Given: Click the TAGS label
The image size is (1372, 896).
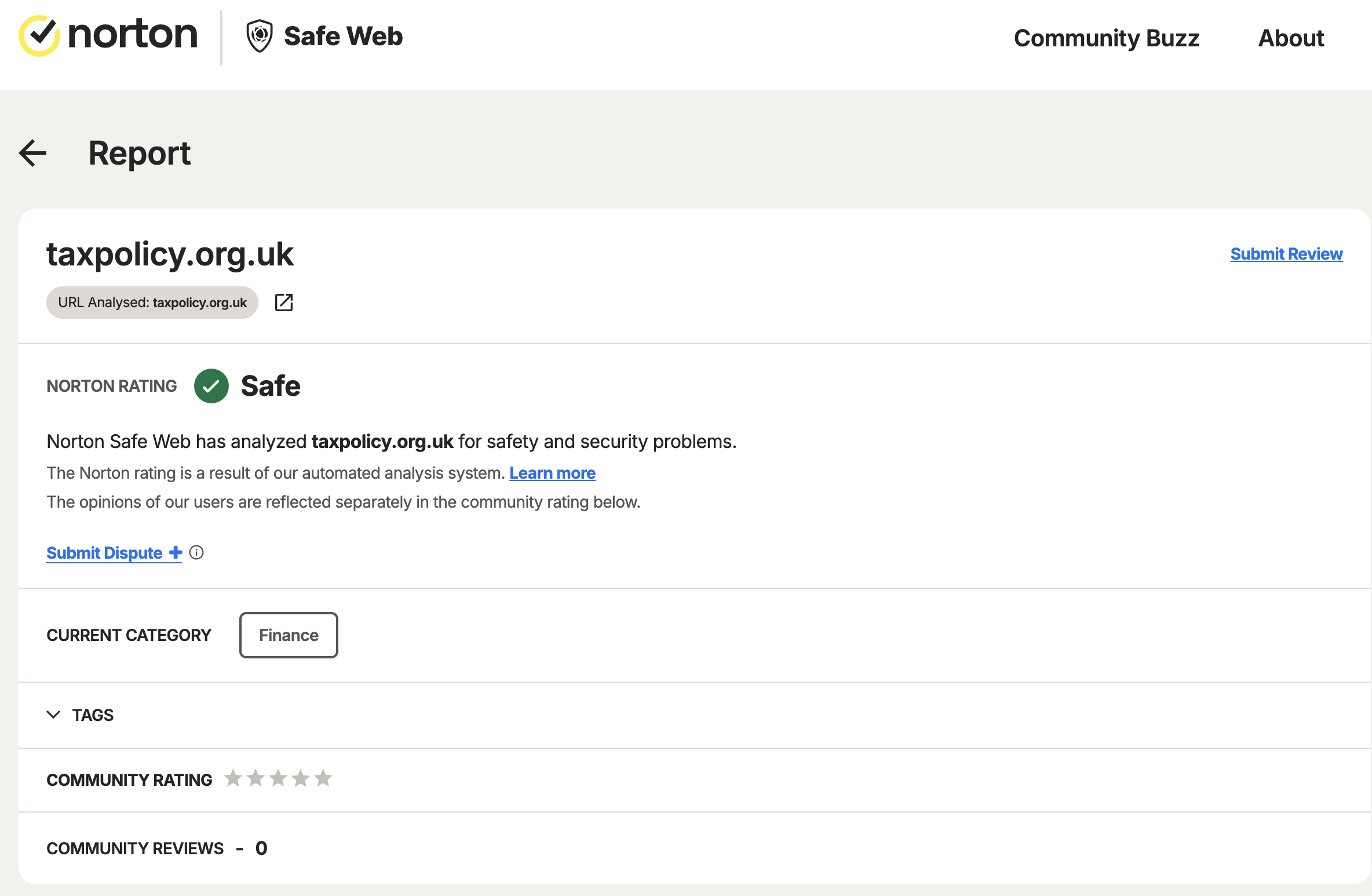Looking at the screenshot, I should click(x=93, y=715).
